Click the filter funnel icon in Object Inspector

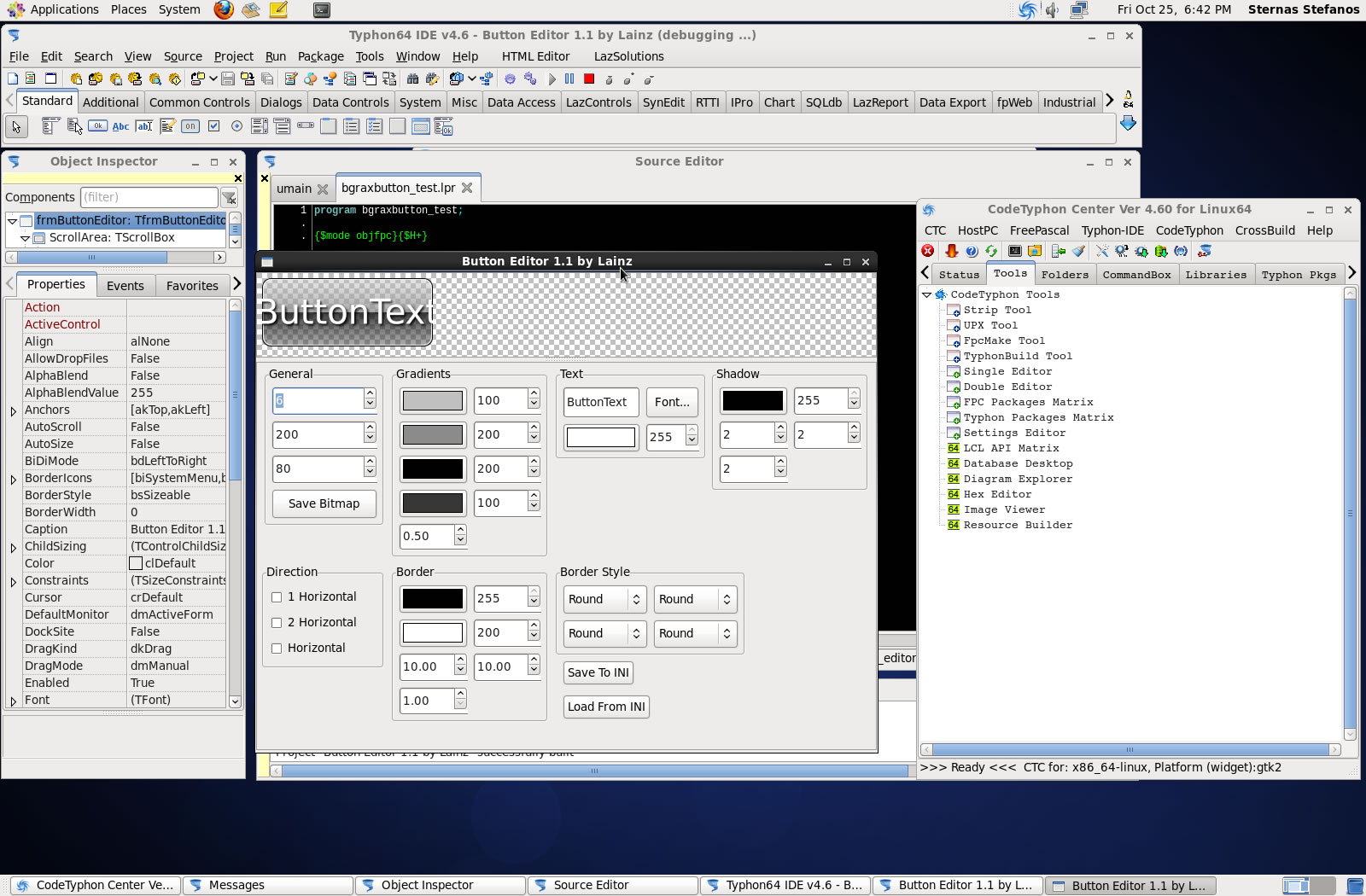[x=229, y=198]
